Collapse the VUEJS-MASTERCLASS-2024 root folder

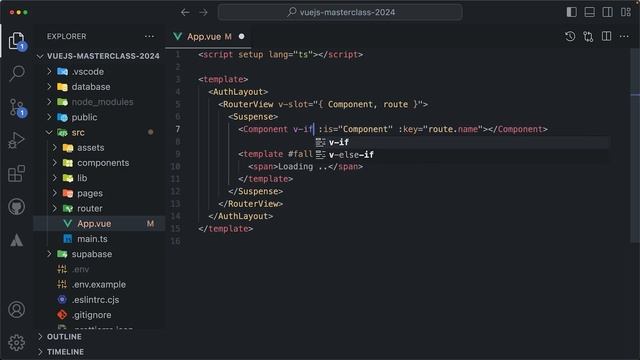tap(99, 56)
